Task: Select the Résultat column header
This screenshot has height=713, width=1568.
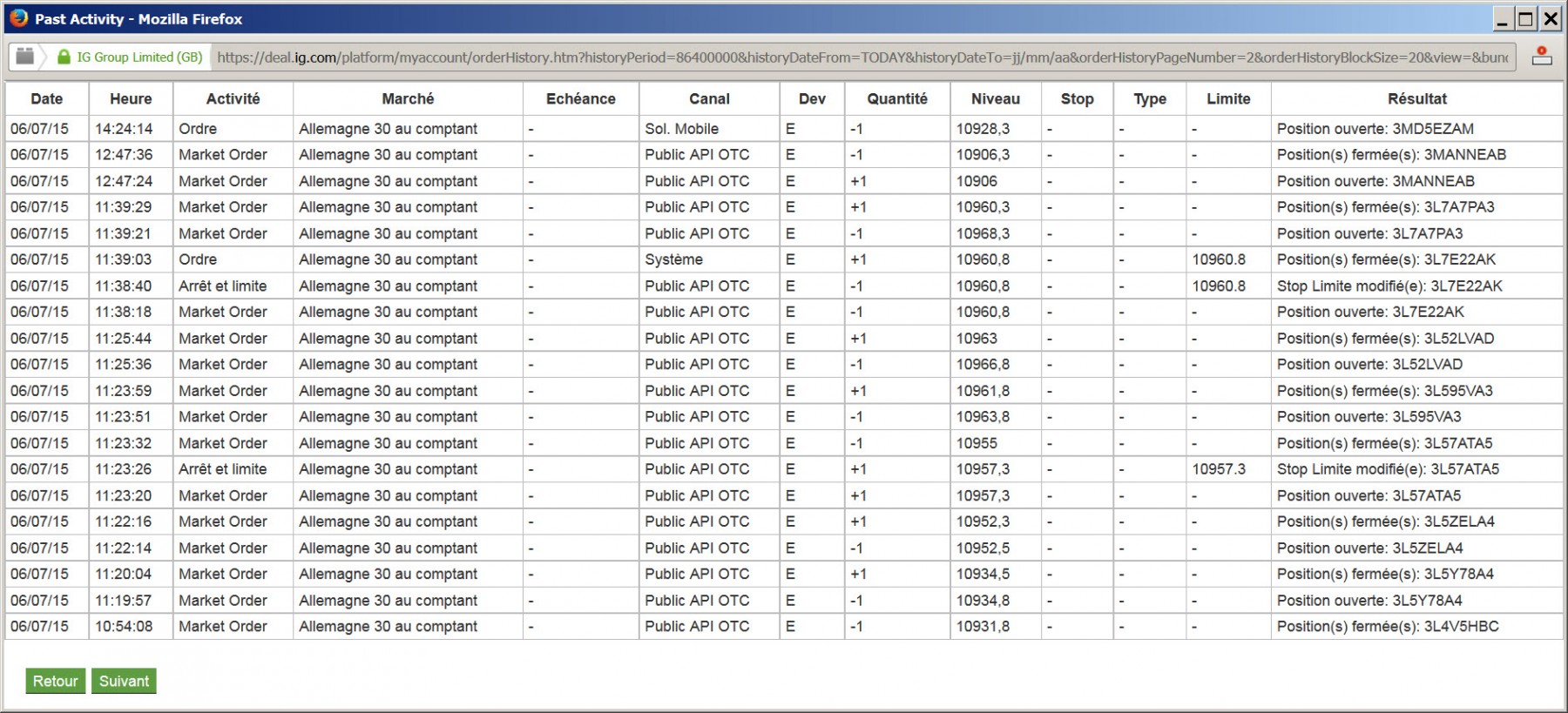Action: 1416,99
